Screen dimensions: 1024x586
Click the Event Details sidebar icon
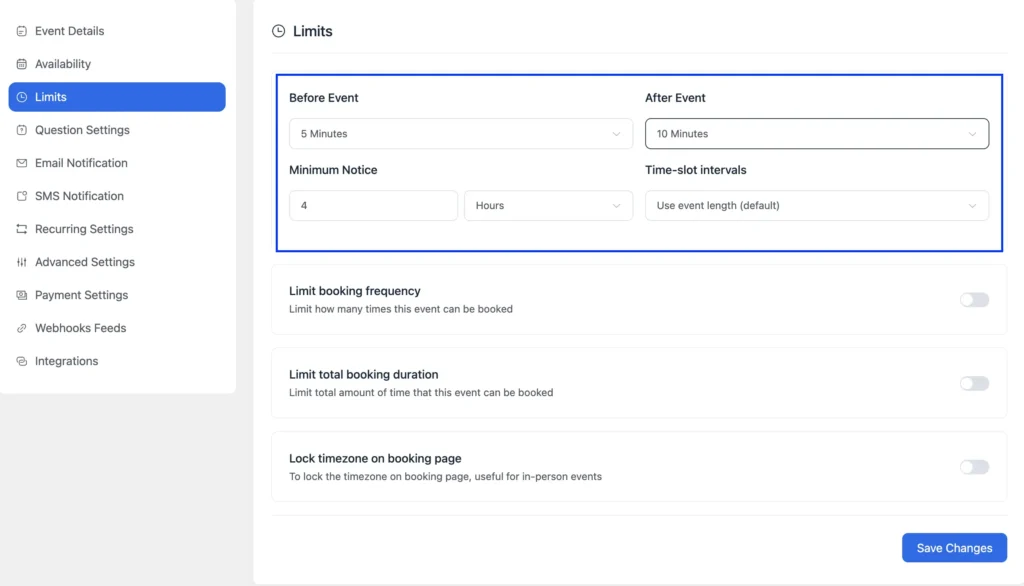click(x=22, y=31)
